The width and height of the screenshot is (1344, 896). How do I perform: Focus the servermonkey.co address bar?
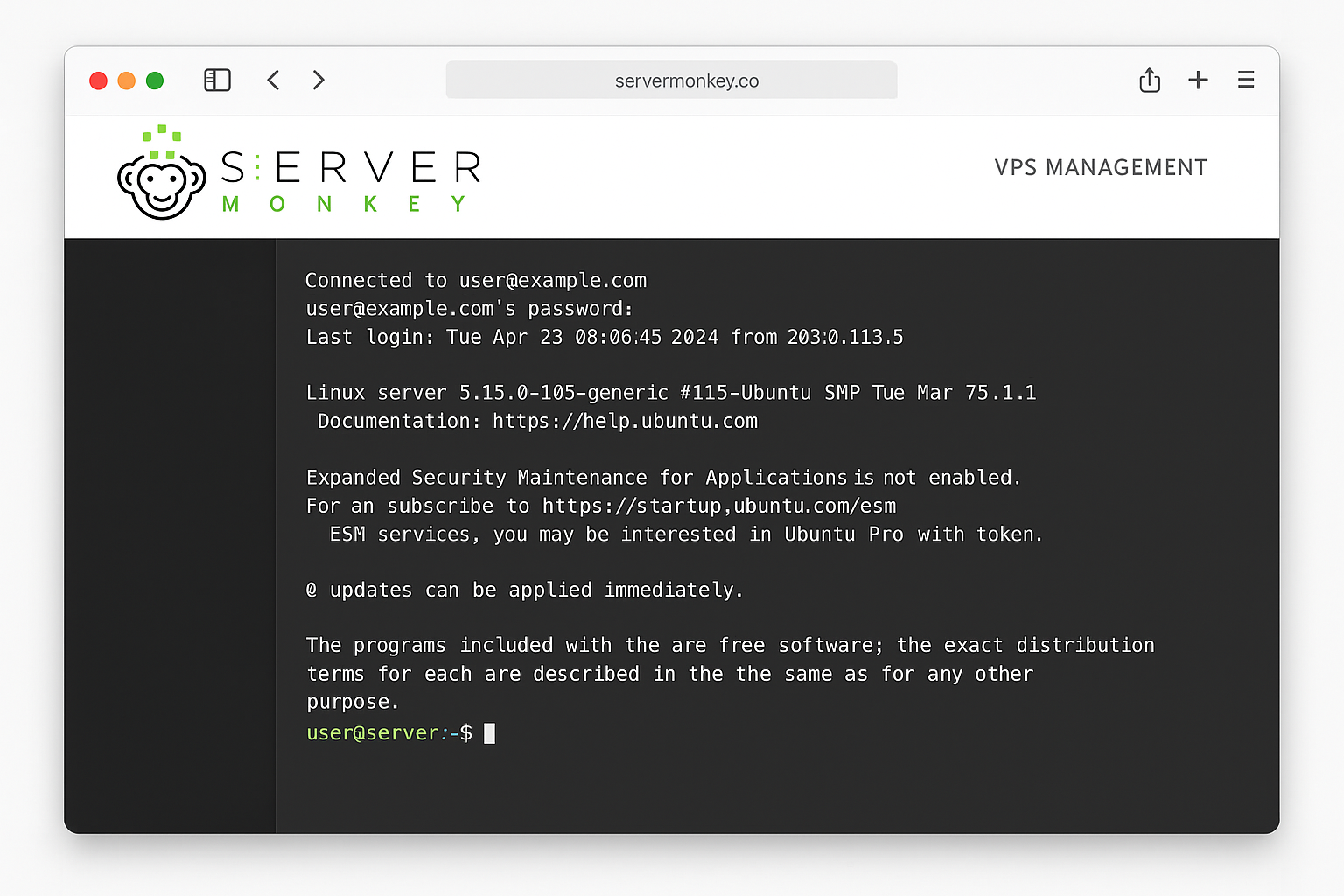coord(671,80)
